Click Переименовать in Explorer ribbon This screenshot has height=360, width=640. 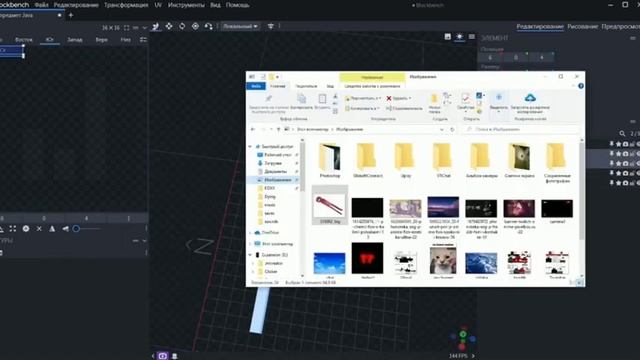tap(404, 109)
